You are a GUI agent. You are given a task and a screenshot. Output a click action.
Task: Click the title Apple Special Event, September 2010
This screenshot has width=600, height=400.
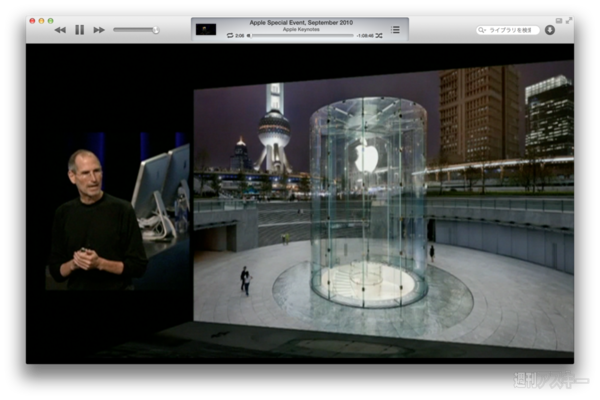point(301,23)
